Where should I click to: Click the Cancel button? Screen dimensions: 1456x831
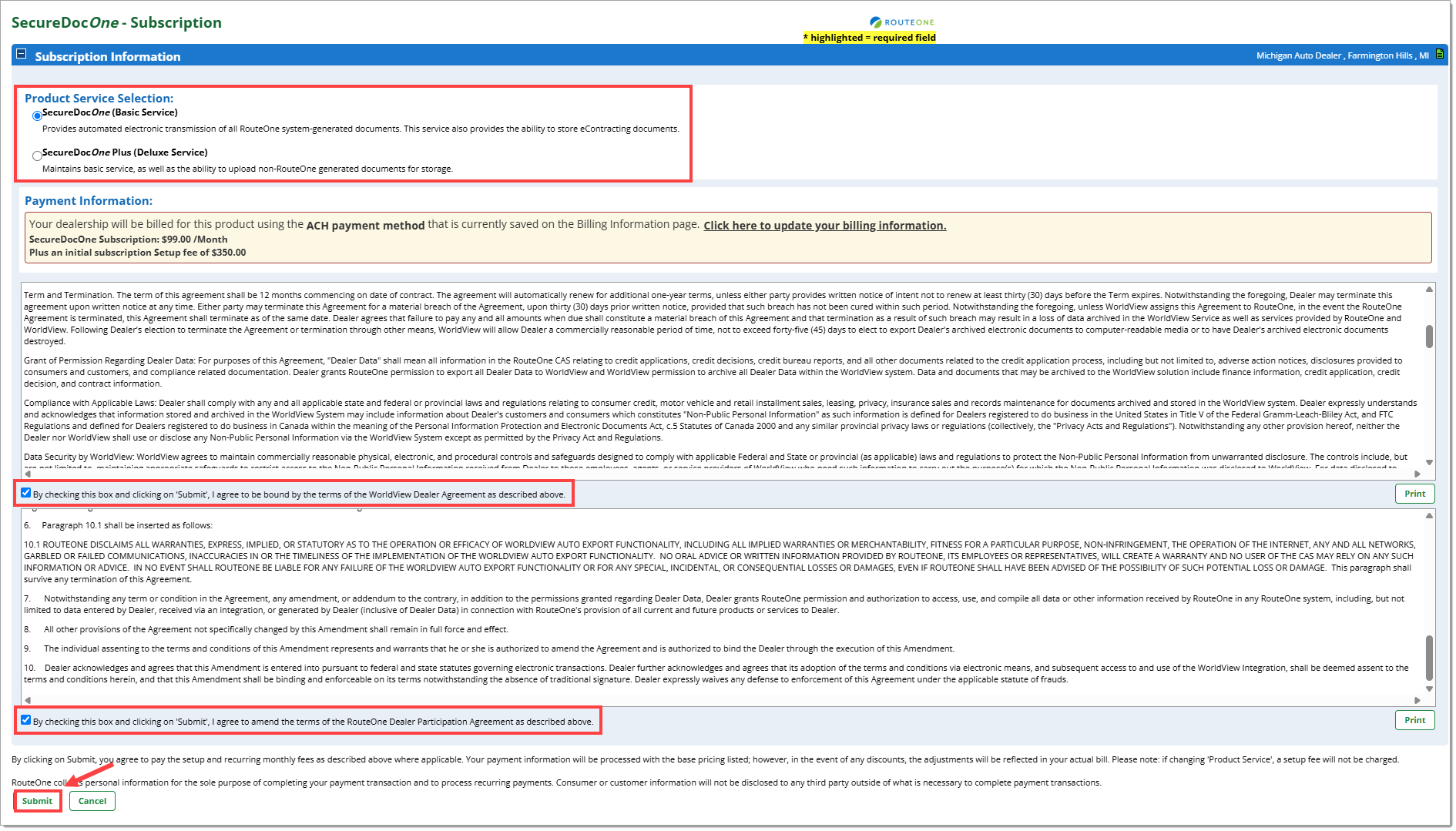(92, 801)
